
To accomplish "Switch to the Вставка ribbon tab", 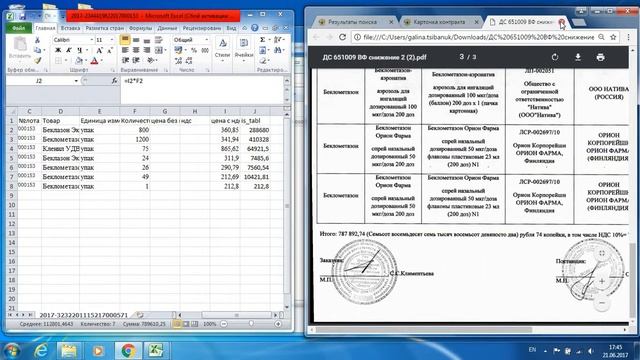I will [x=70, y=28].
